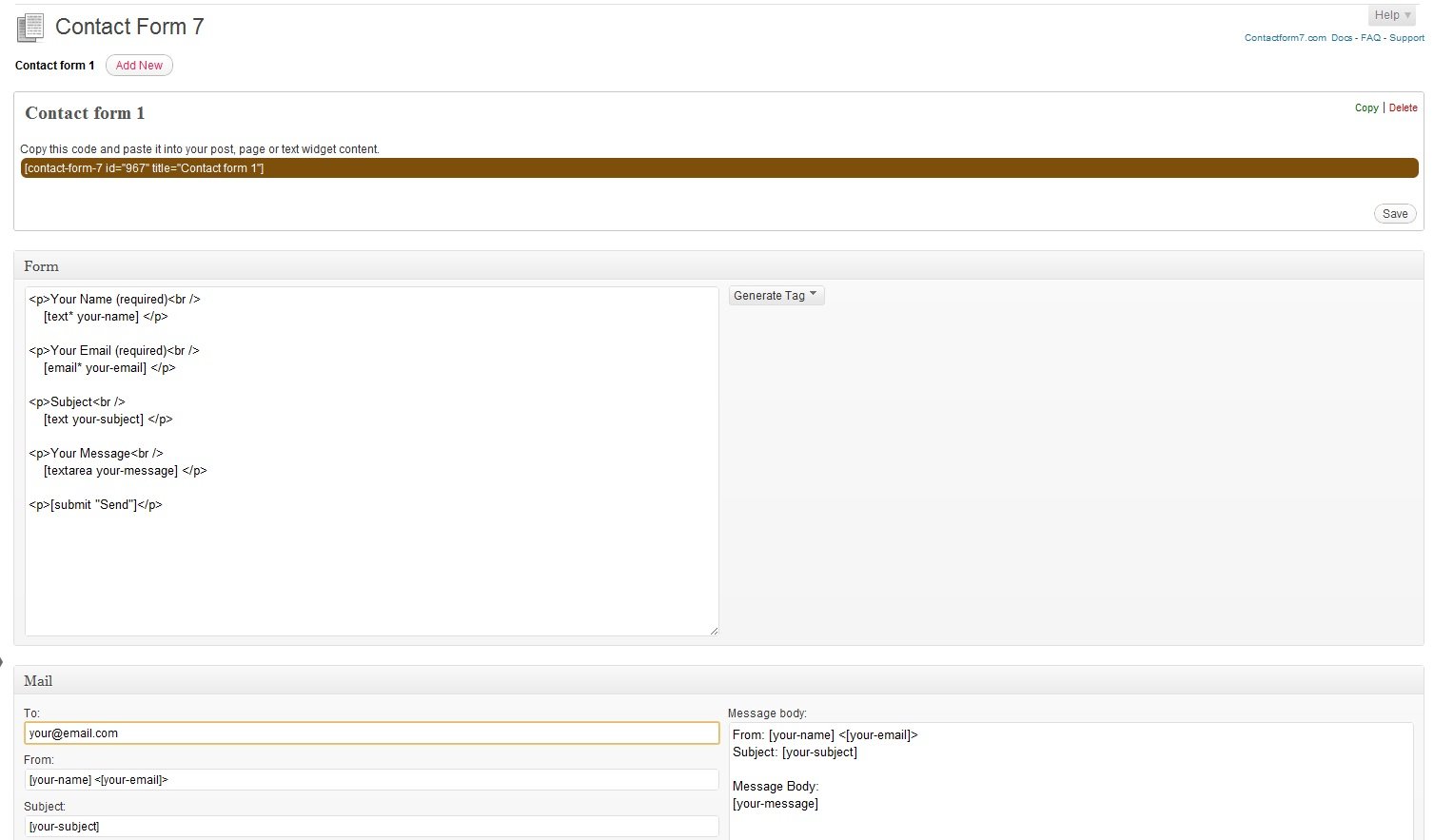The width and height of the screenshot is (1434, 840).
Task: Select the contact-form-7 shortcode field
Action: 719,168
